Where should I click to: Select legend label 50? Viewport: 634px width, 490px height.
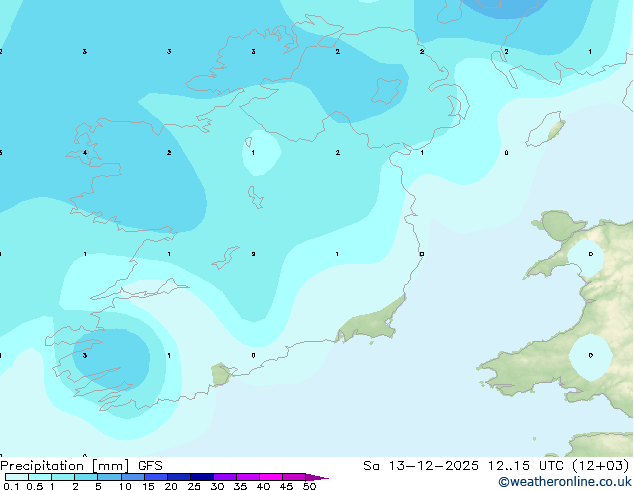[x=309, y=486]
